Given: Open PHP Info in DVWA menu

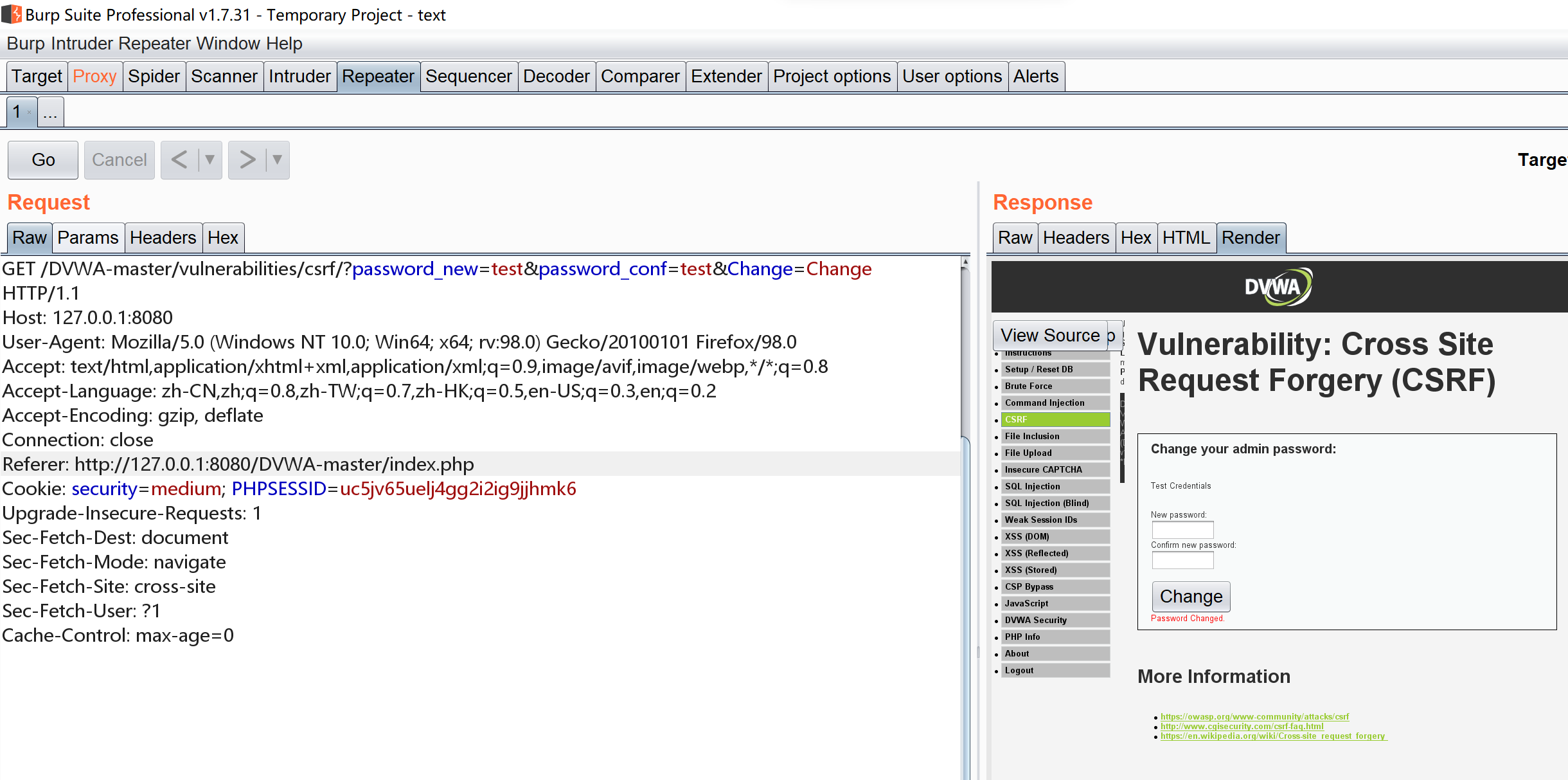Looking at the screenshot, I should [1055, 637].
